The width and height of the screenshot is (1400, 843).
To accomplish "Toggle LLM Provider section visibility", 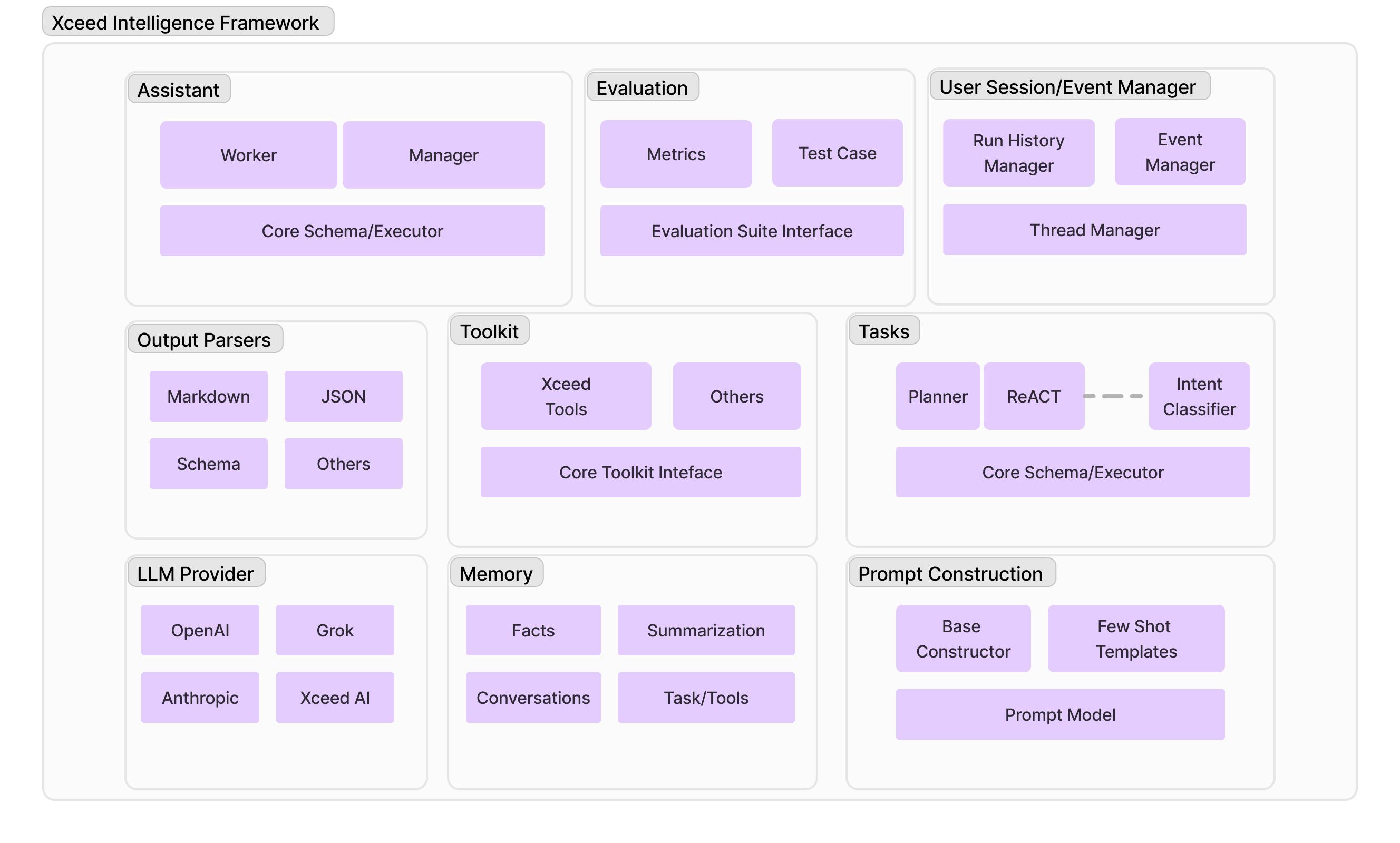I will [x=195, y=573].
